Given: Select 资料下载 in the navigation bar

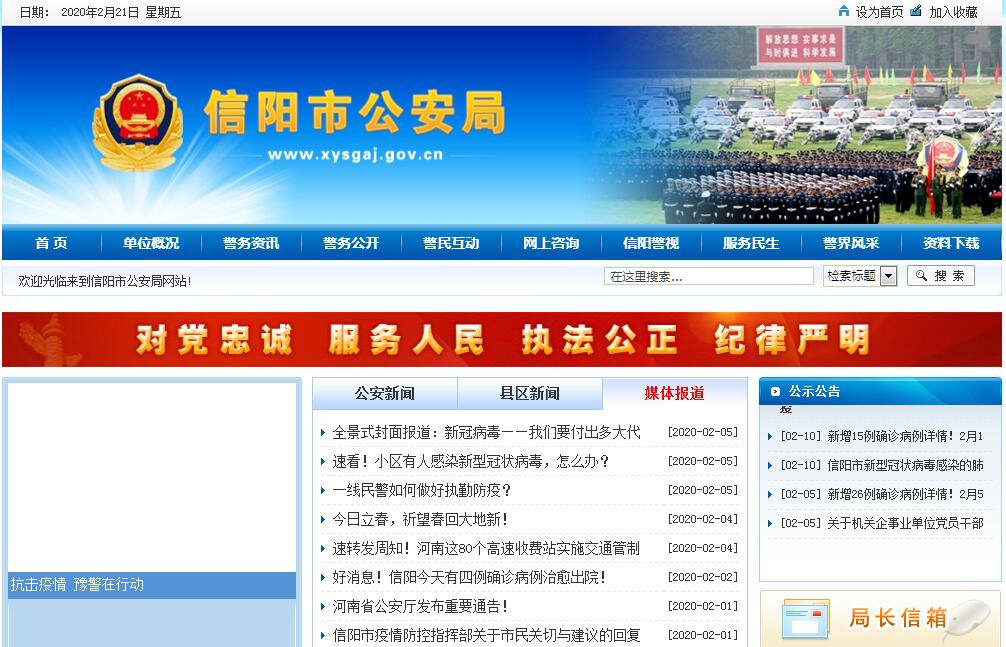Looking at the screenshot, I should 951,243.
